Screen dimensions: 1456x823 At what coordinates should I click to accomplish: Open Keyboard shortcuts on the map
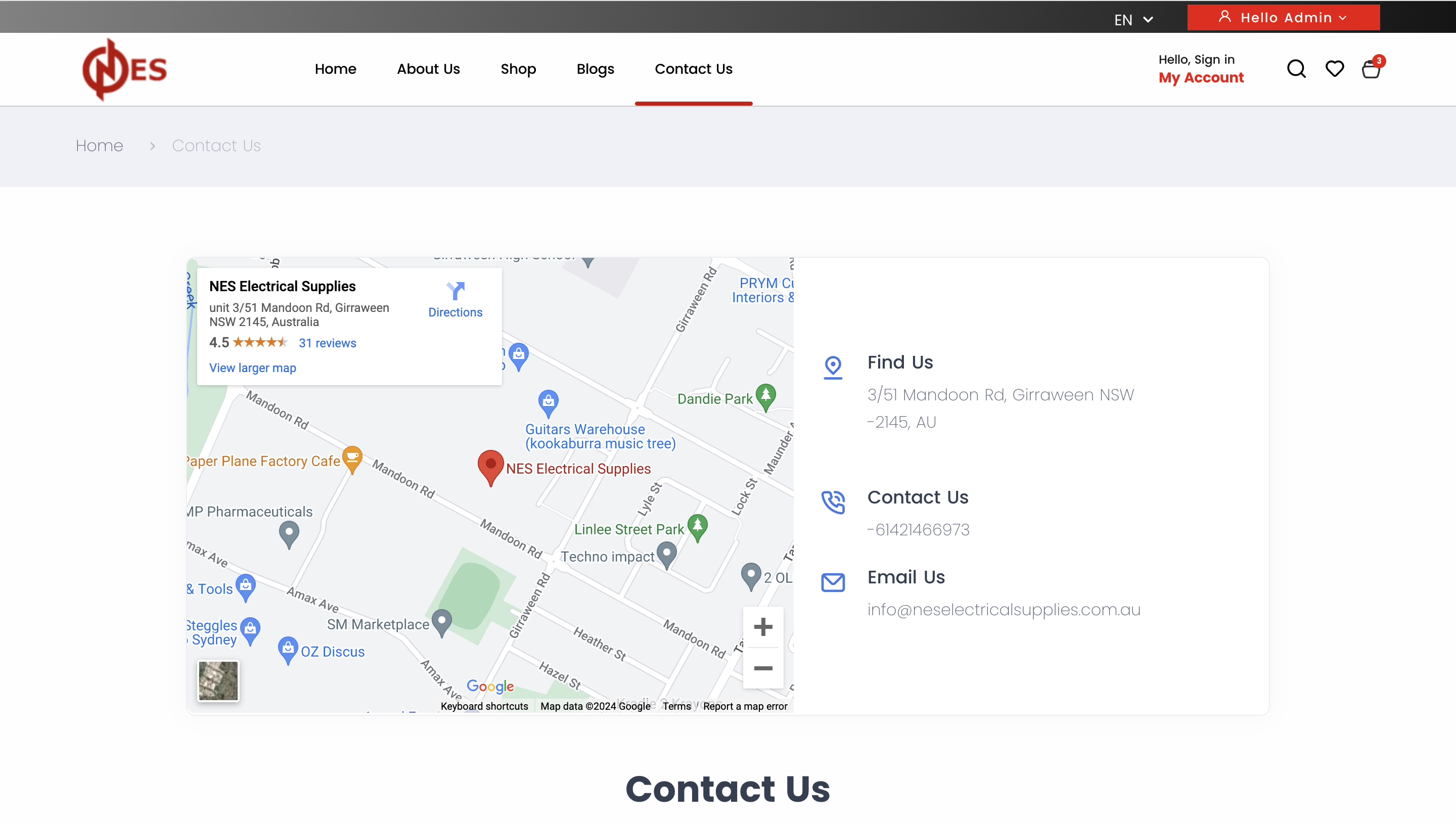click(x=484, y=706)
